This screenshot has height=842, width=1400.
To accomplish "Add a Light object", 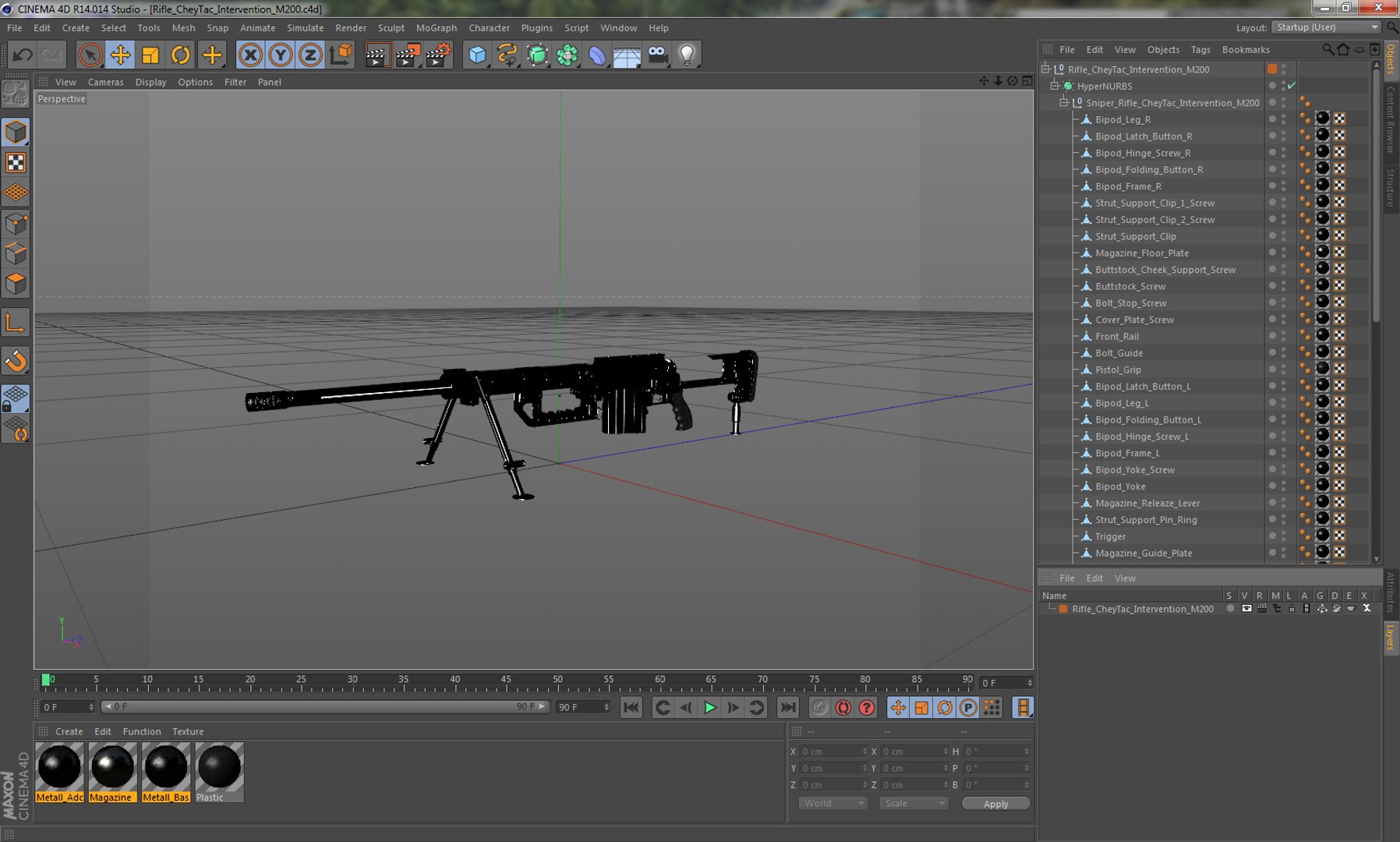I will click(x=687, y=55).
